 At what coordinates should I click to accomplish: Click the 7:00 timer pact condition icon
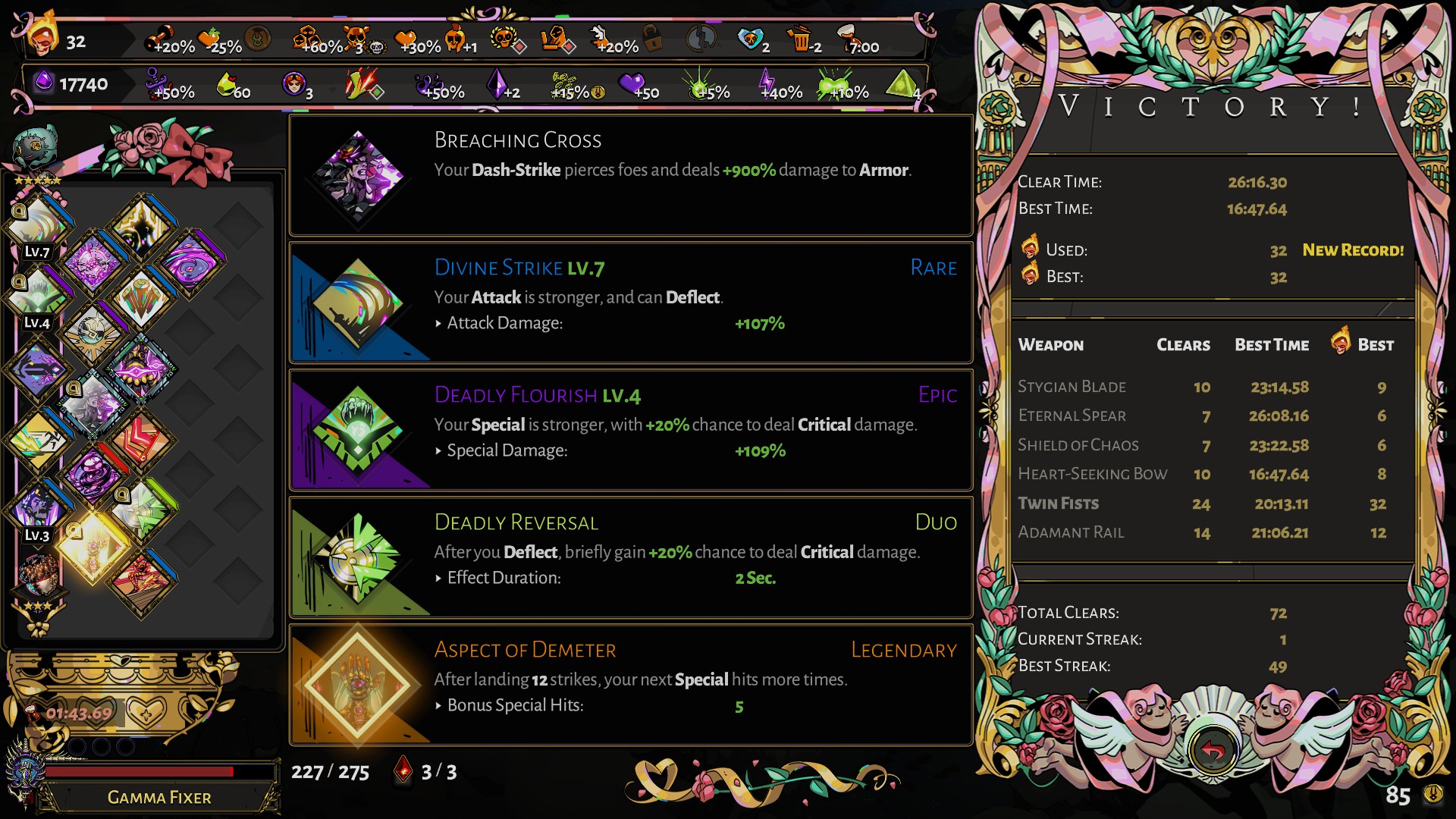857,39
